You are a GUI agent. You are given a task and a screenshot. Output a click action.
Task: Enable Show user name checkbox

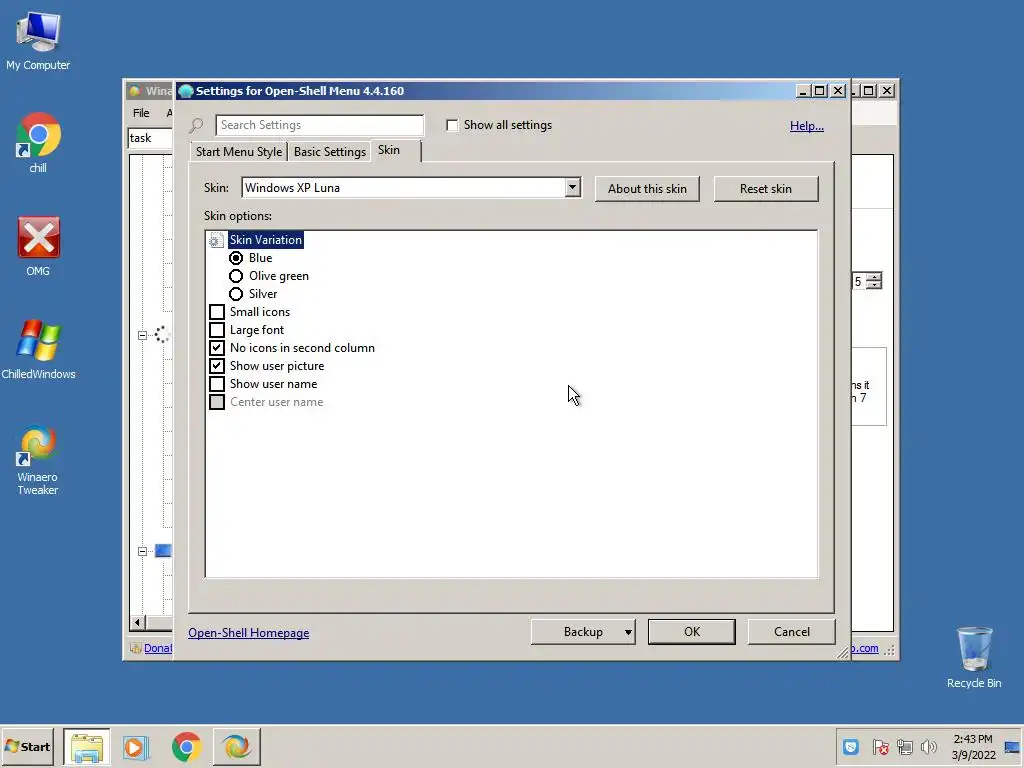[217, 384]
